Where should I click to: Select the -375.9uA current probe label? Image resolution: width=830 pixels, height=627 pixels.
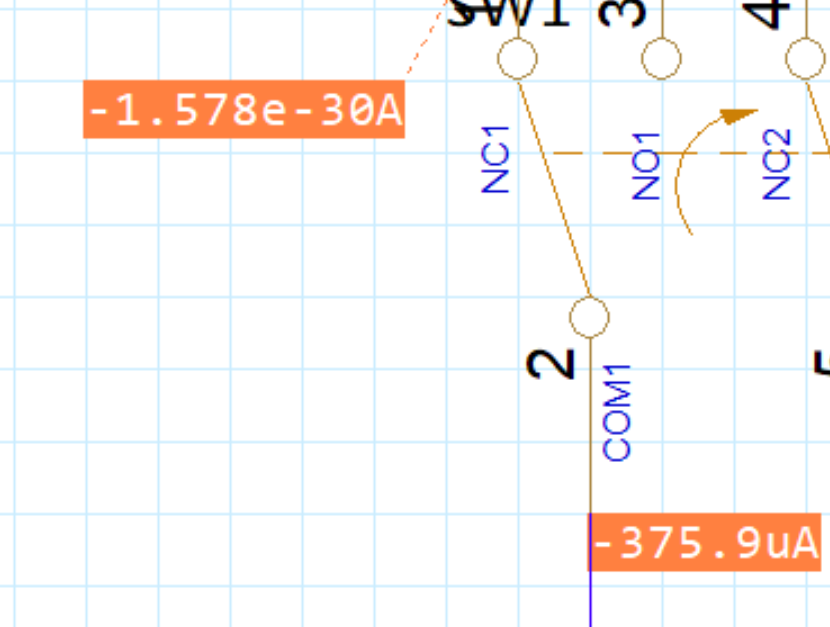click(705, 543)
